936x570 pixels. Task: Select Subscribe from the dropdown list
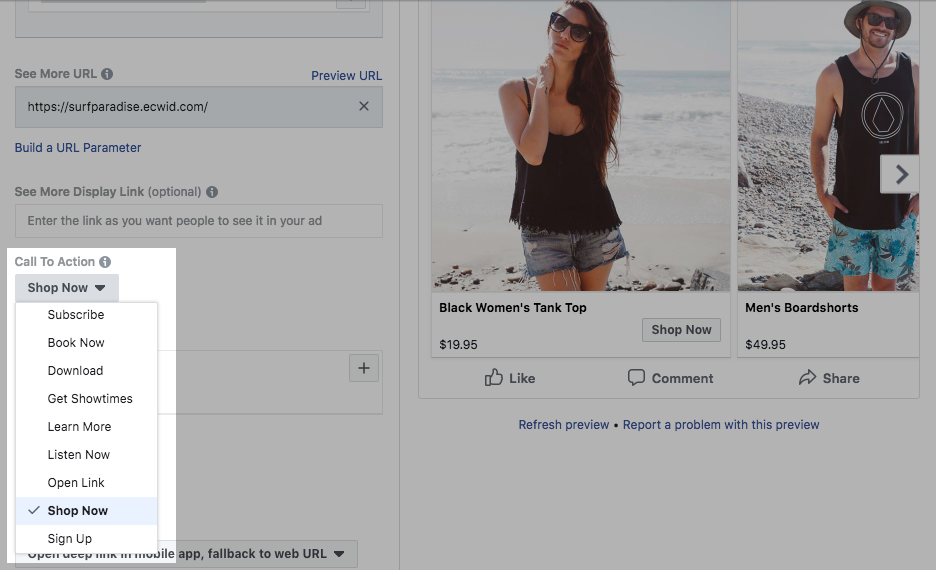76,315
